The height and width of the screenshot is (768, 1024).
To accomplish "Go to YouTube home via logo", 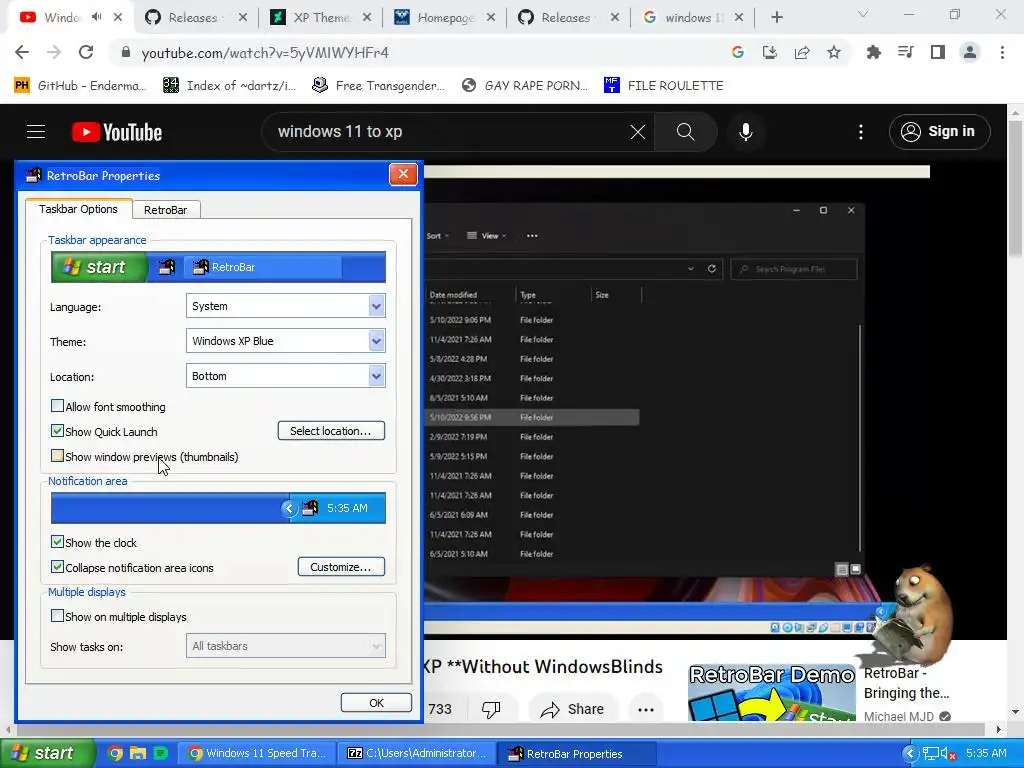I will coord(117,132).
